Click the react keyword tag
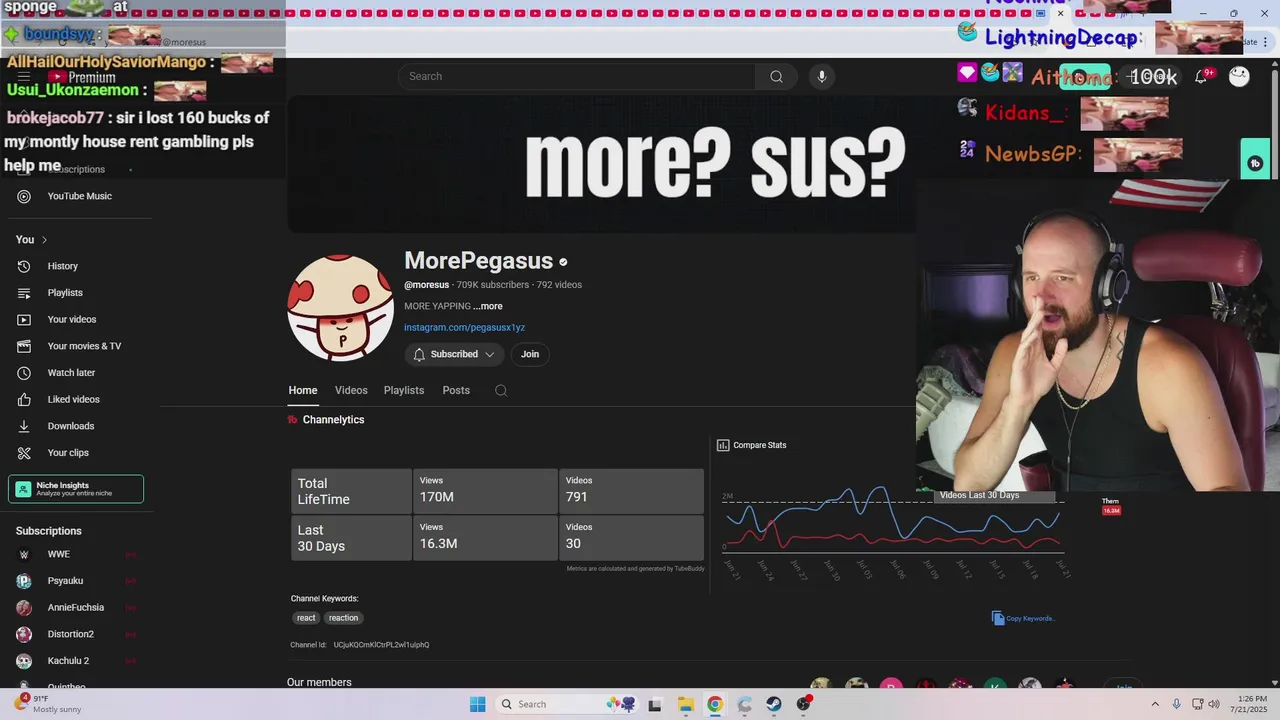 point(306,618)
